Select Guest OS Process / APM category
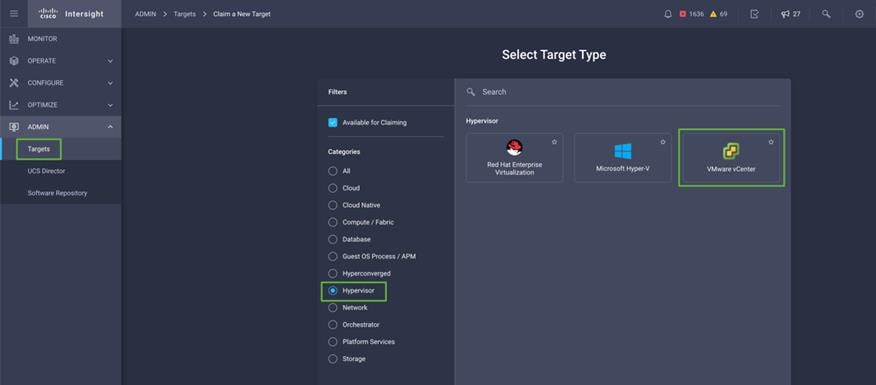The image size is (876, 385). coord(333,256)
